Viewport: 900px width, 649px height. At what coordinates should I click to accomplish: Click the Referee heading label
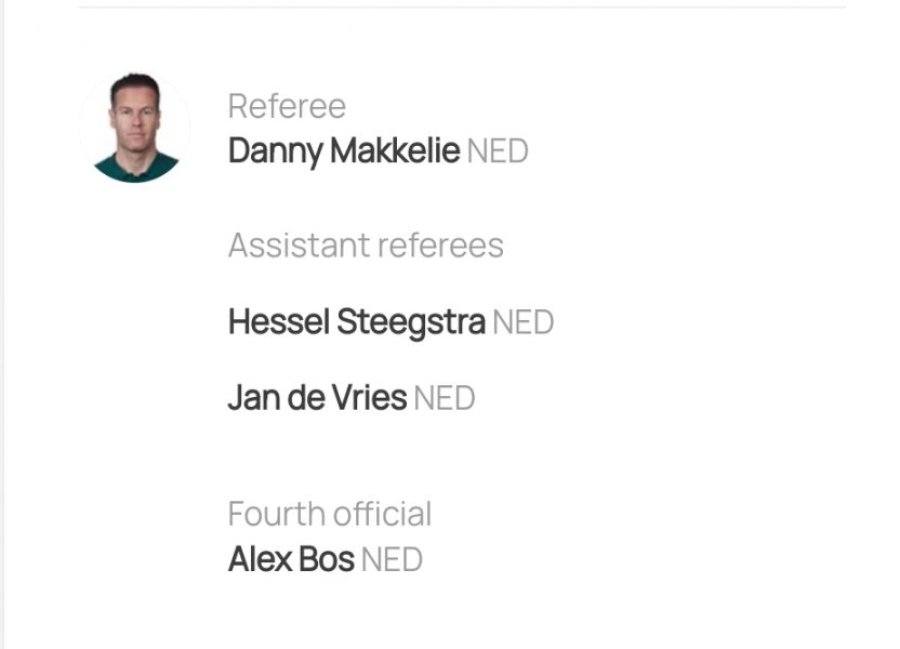287,107
